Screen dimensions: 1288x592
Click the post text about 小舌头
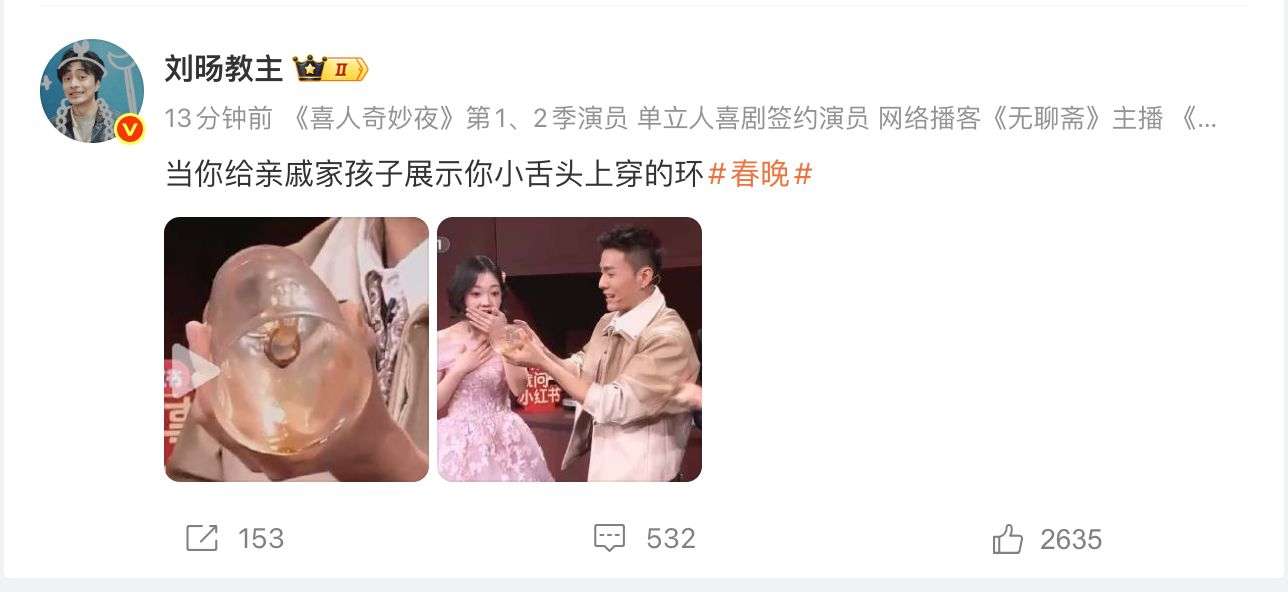pyautogui.click(x=434, y=174)
